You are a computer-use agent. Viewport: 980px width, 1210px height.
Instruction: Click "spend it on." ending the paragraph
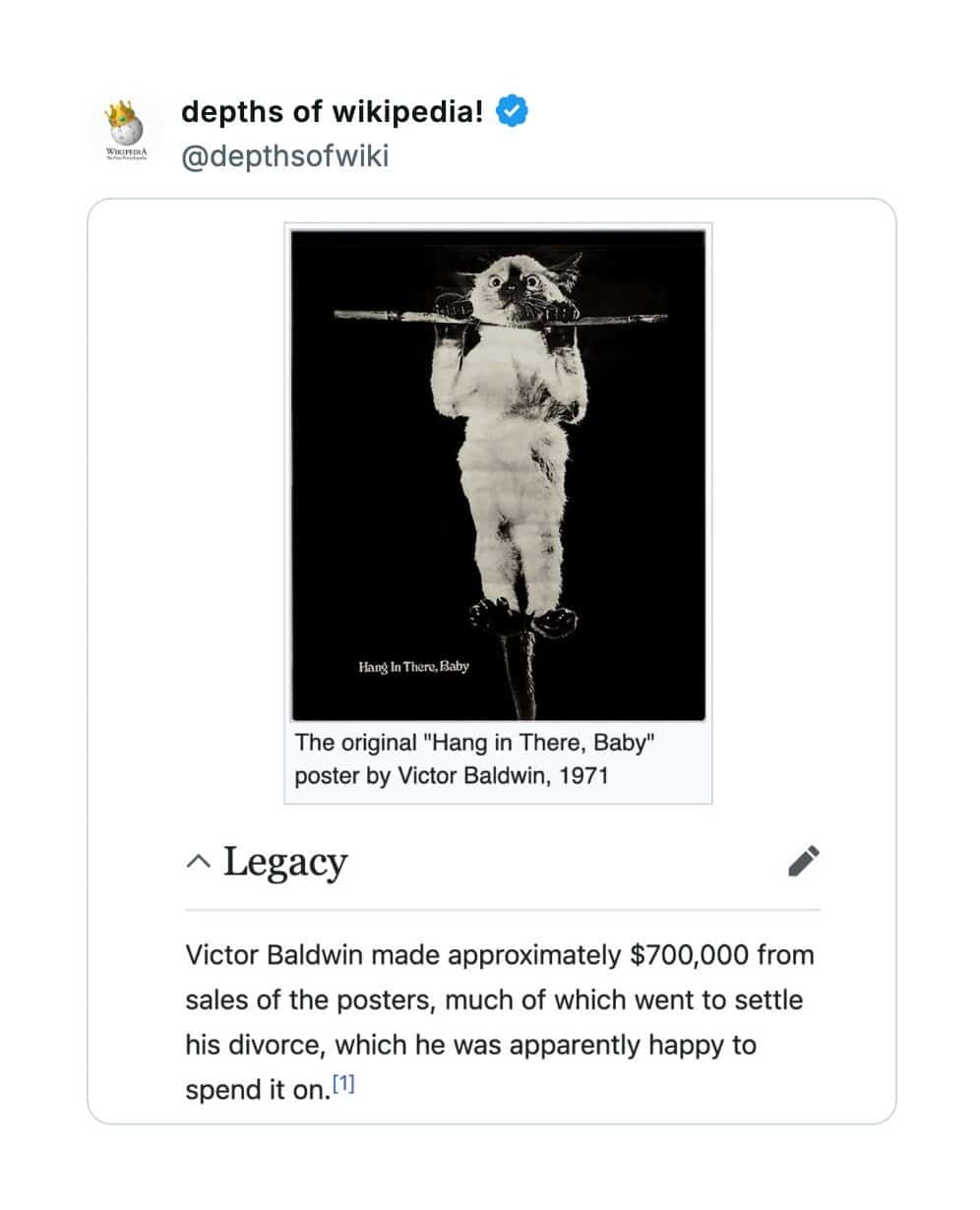[x=256, y=1090]
